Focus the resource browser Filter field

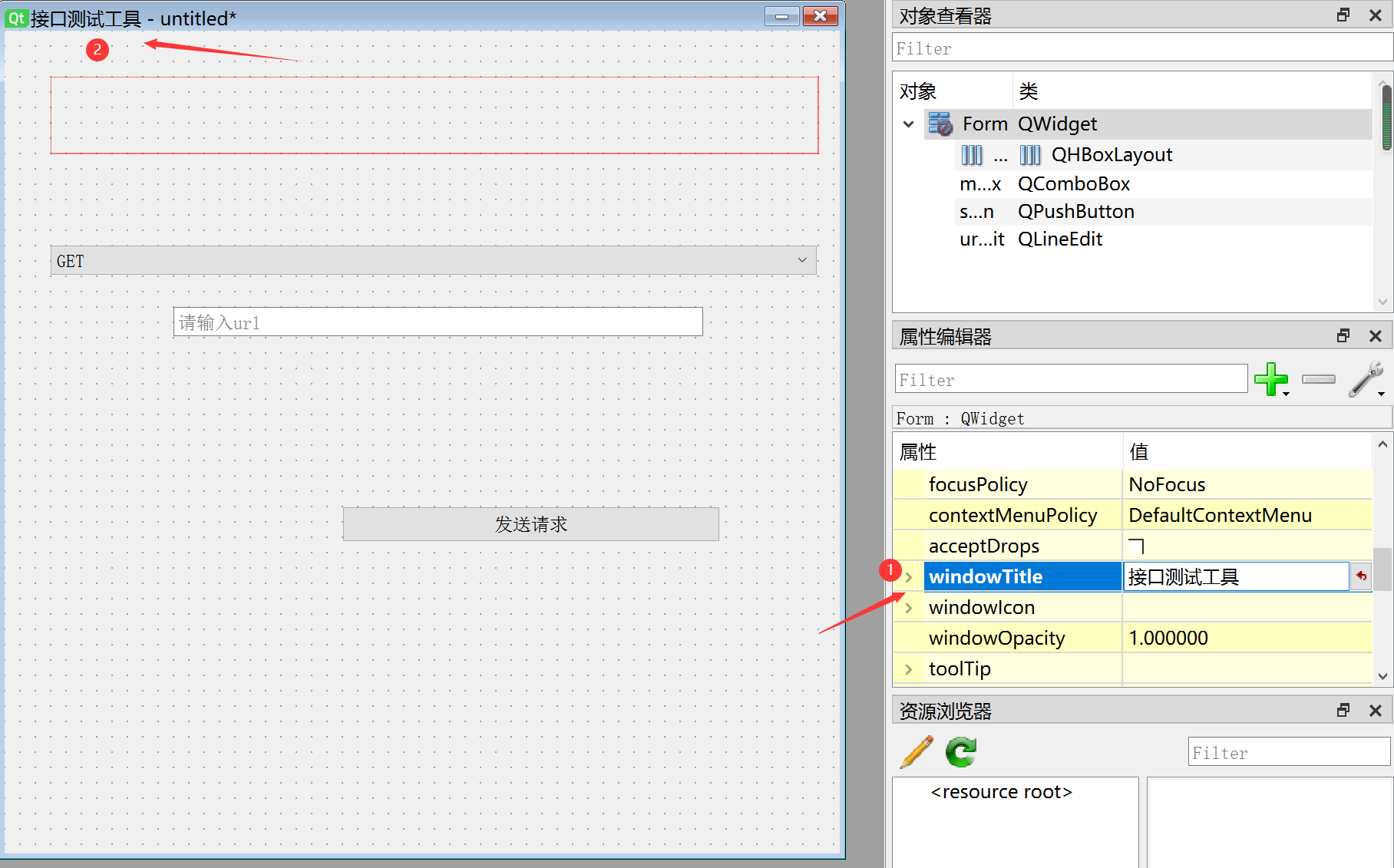[x=1290, y=752]
